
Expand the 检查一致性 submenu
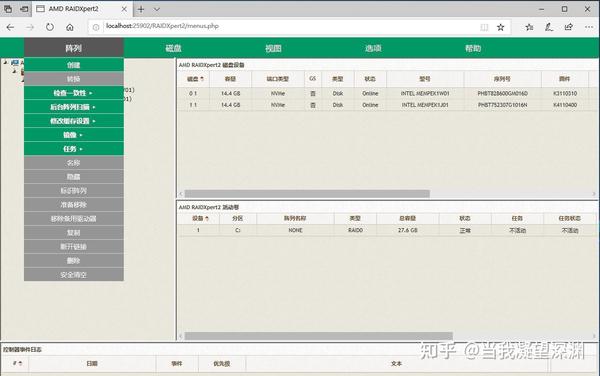click(73, 93)
